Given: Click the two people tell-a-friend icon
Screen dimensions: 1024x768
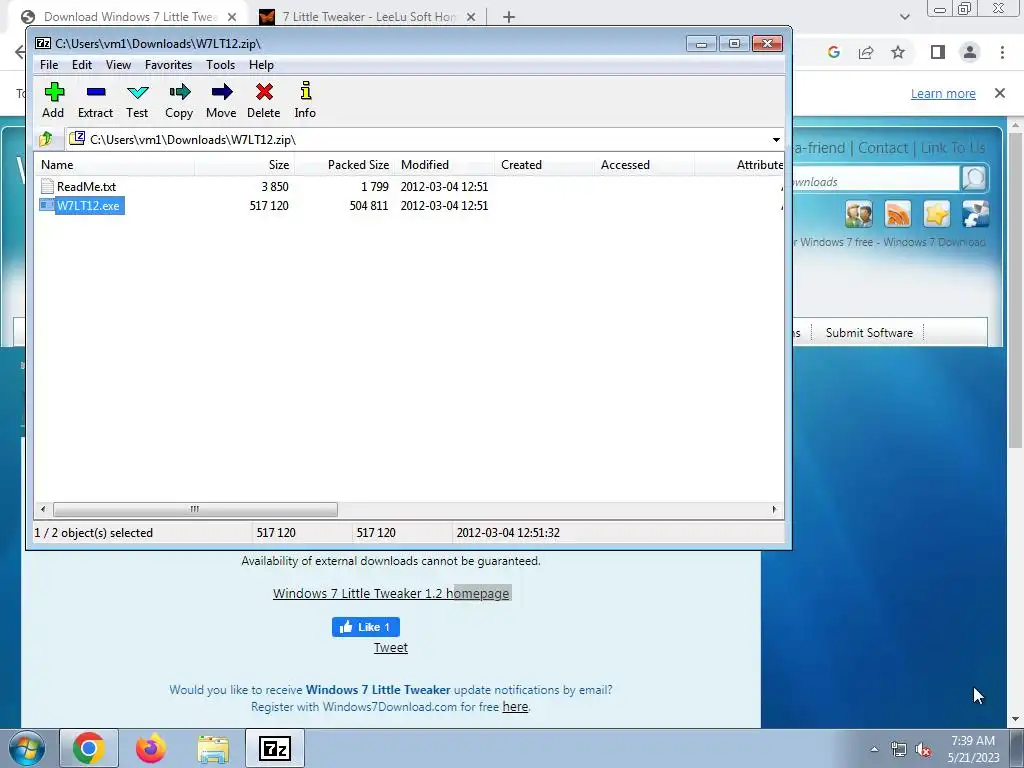Looking at the screenshot, I should tap(859, 214).
